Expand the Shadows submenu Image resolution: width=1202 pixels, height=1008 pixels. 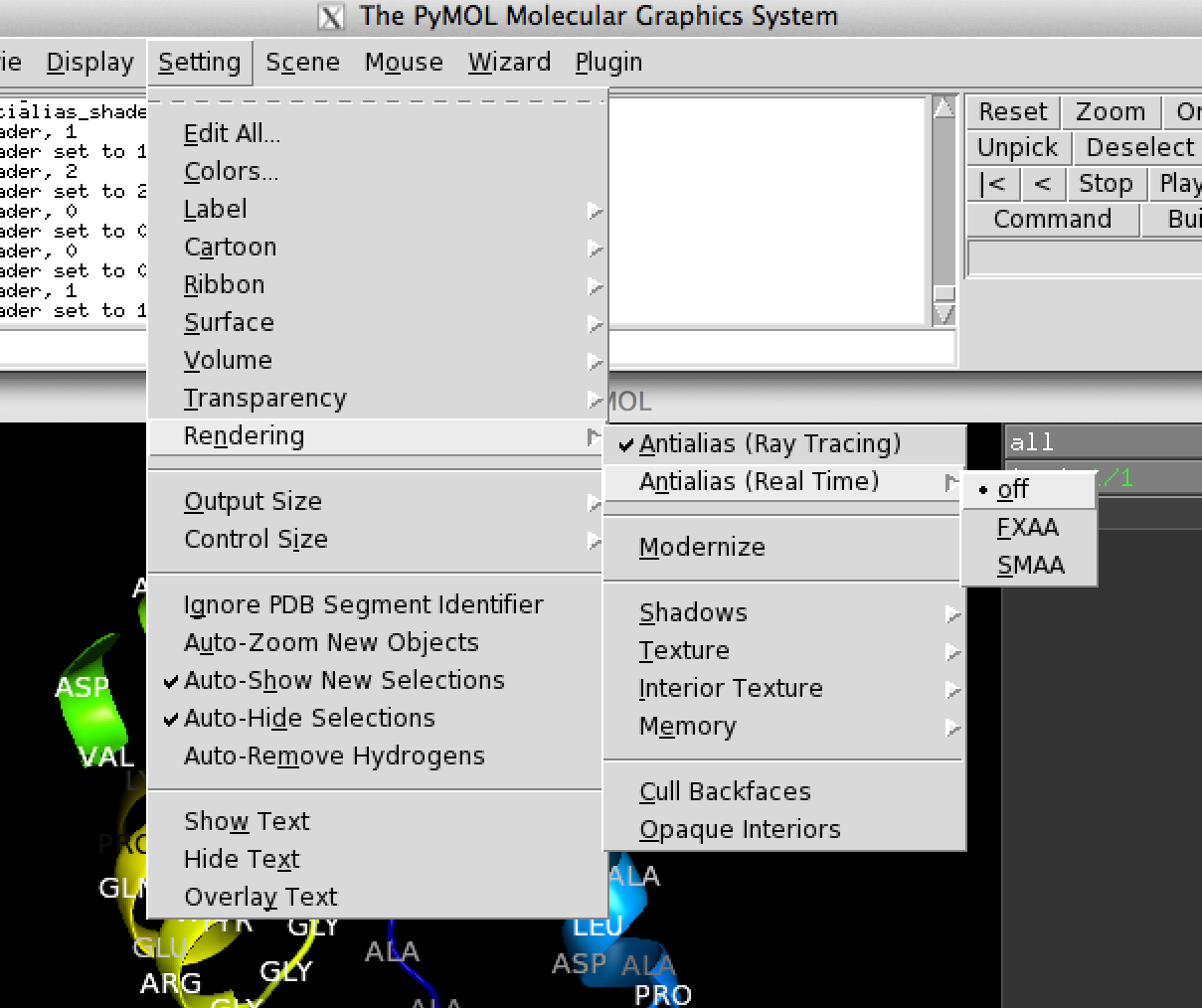694,613
